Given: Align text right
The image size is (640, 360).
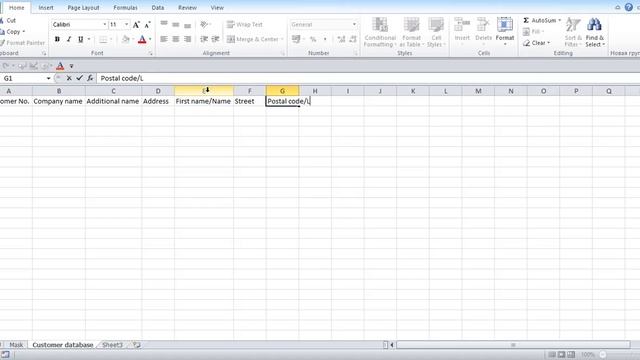Looking at the screenshot, I should click(187, 39).
